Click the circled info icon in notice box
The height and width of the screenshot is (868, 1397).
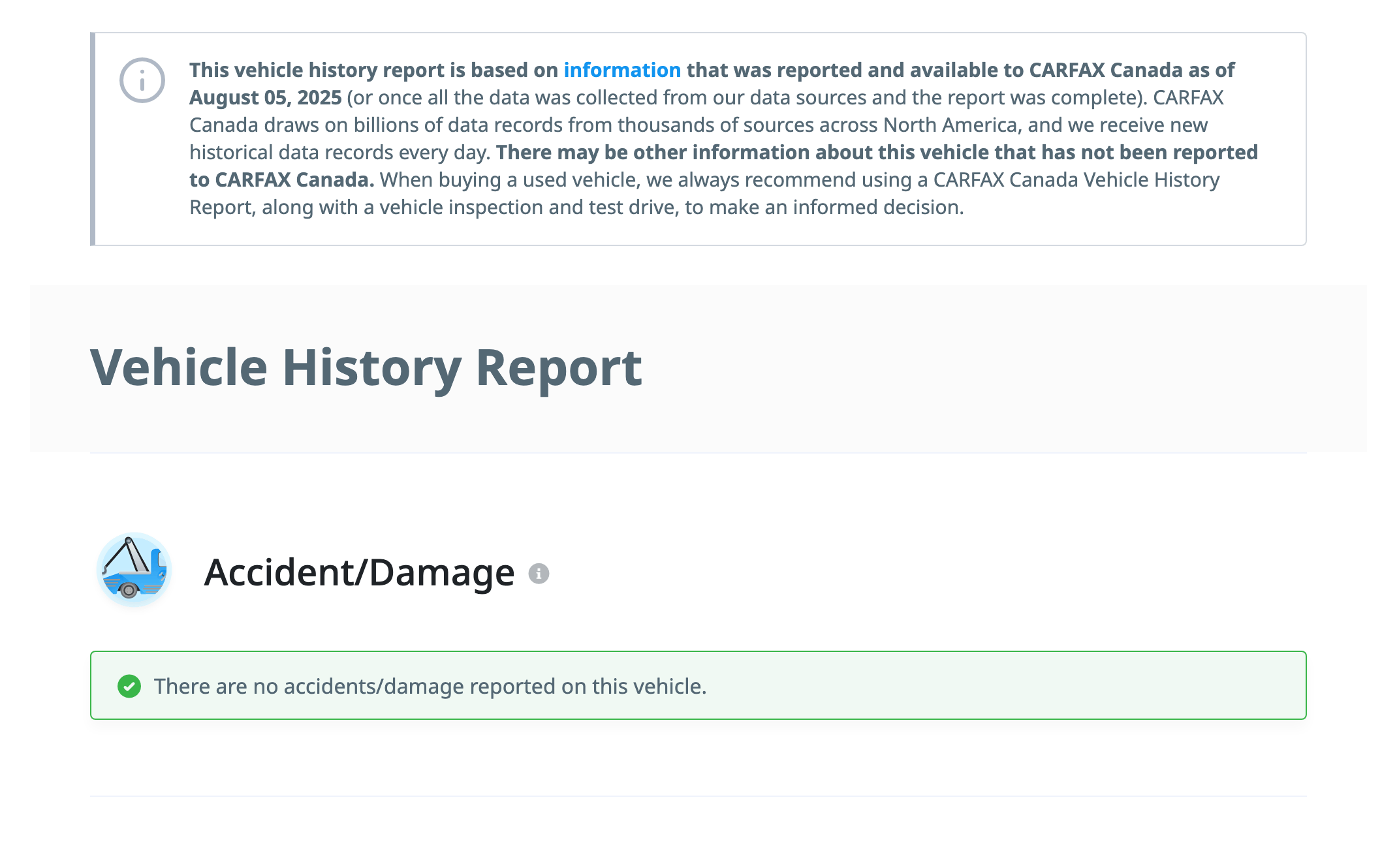(142, 81)
